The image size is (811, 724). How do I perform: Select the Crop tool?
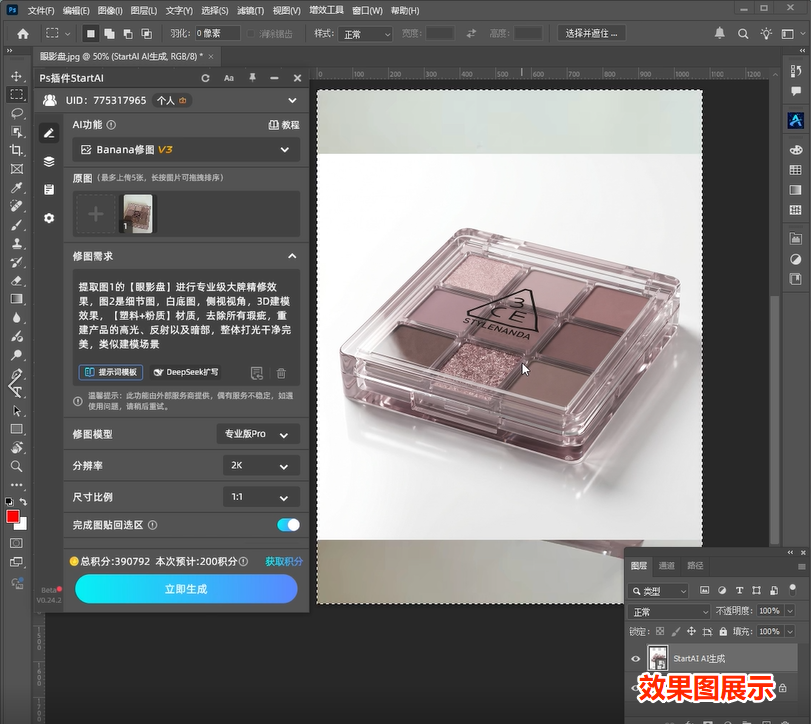point(17,150)
